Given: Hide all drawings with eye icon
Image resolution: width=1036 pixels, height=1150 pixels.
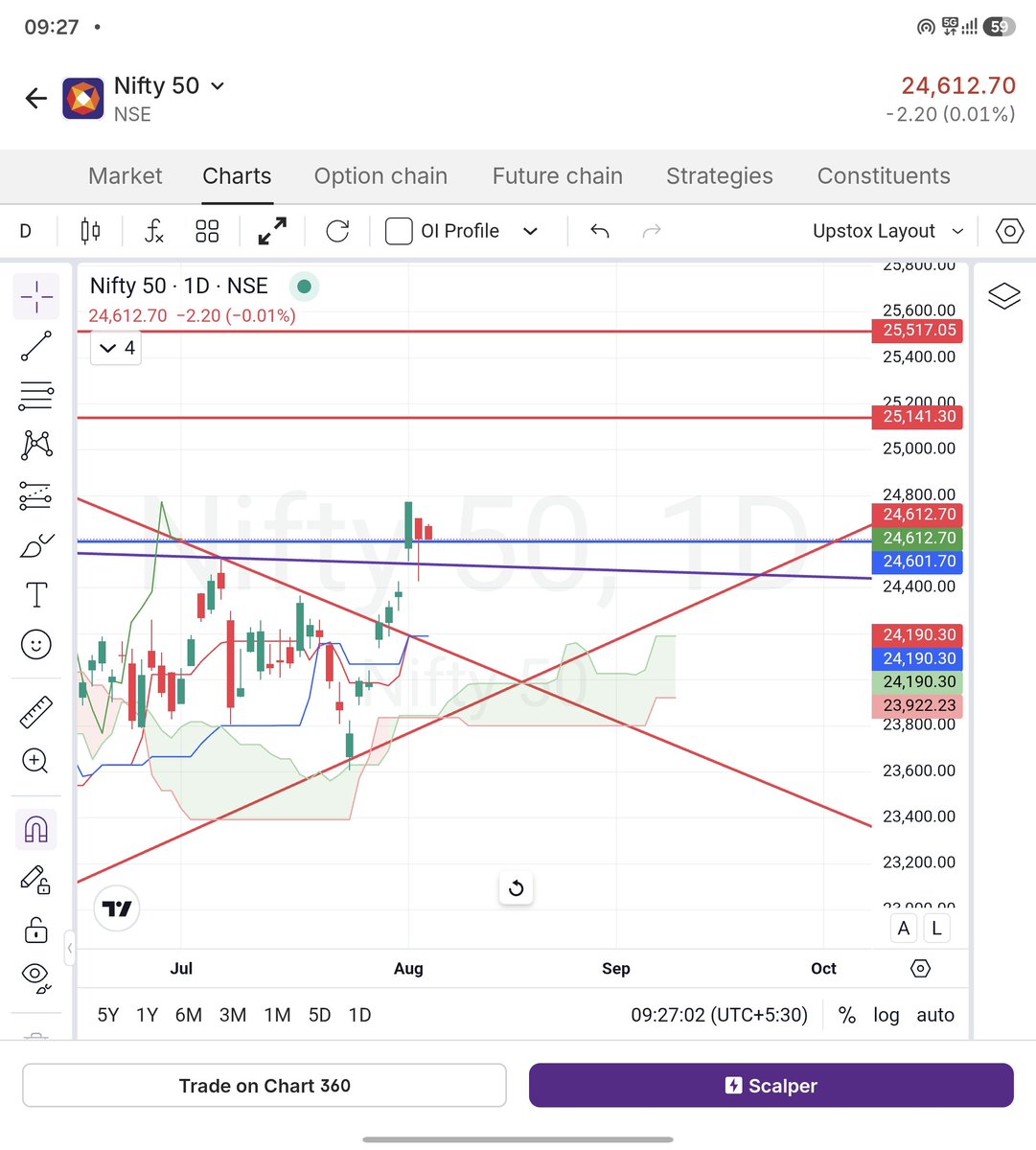Looking at the screenshot, I should tap(36, 977).
